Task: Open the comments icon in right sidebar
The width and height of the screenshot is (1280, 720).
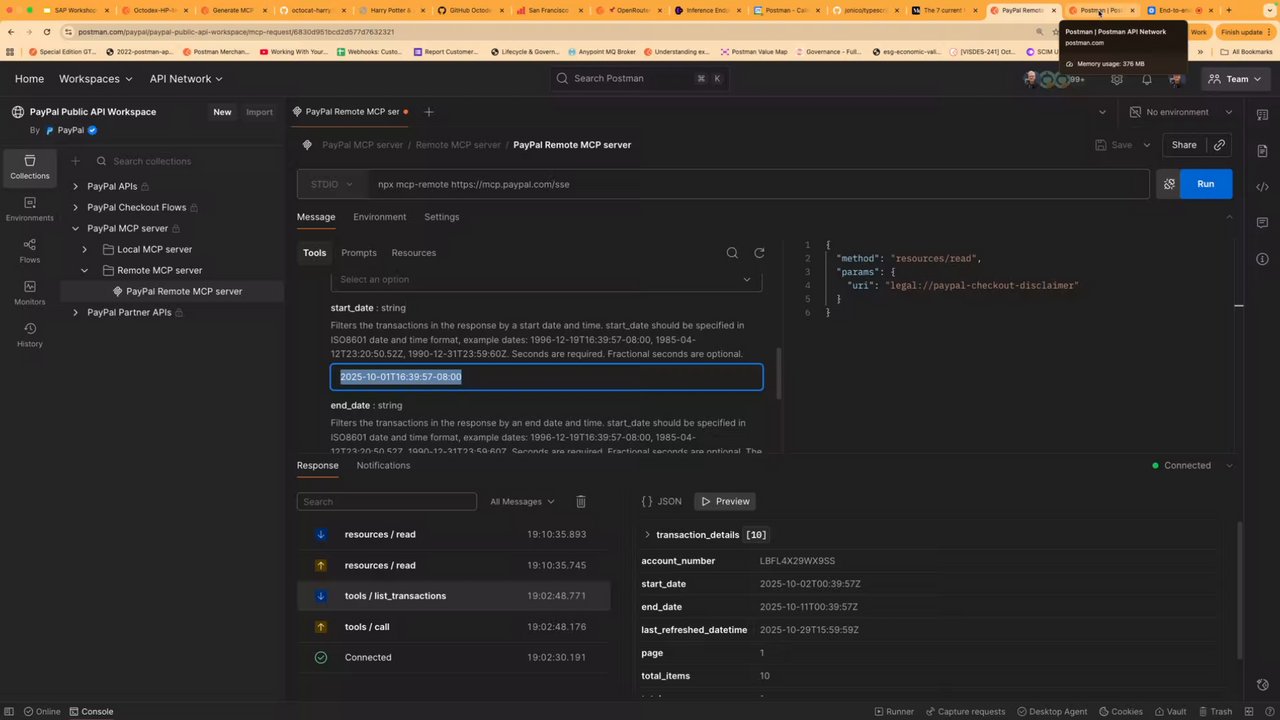Action: click(x=1262, y=223)
